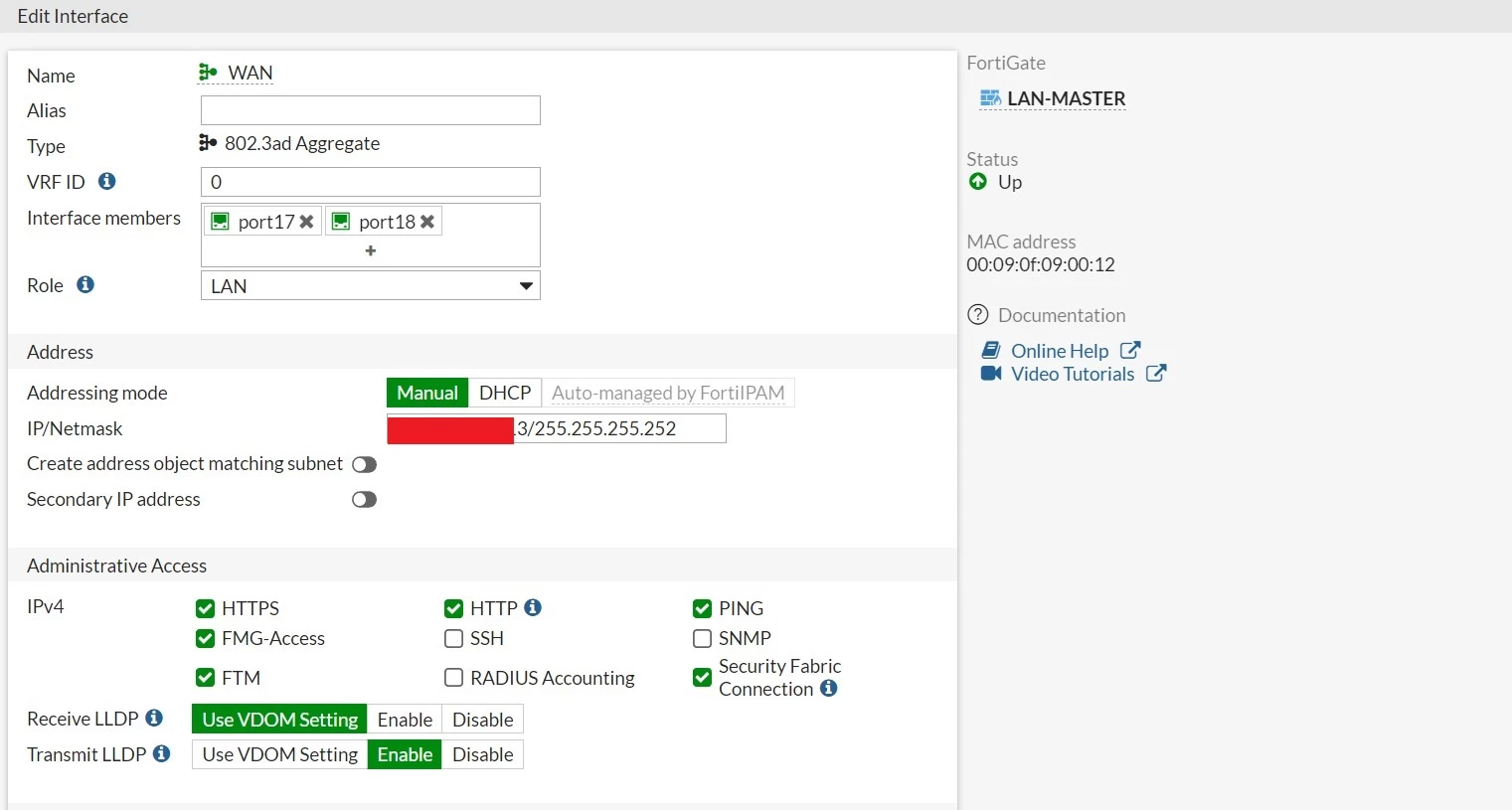Click the port17 interface icon

221,222
